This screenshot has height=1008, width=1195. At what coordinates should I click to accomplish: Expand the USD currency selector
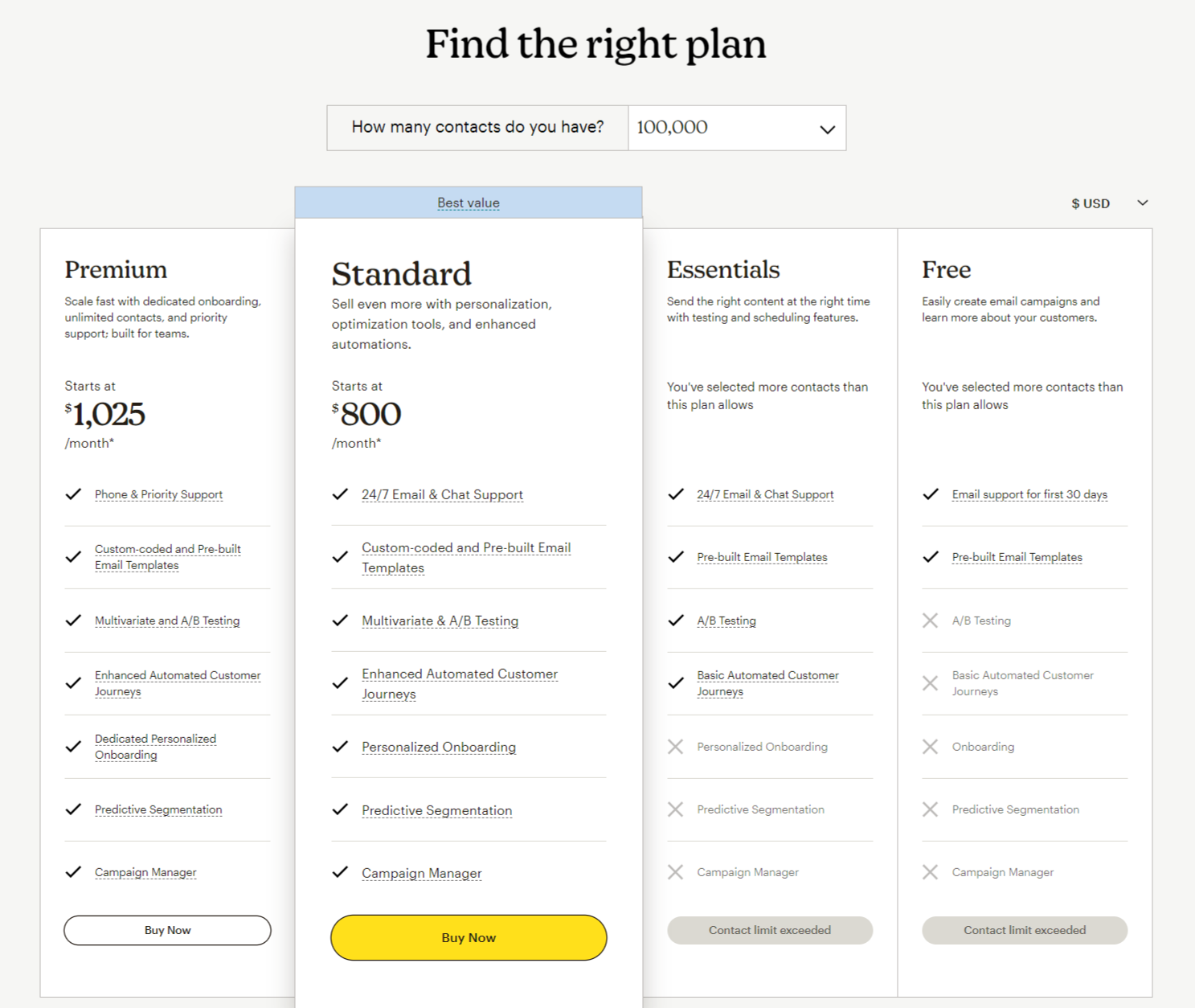pos(1109,203)
